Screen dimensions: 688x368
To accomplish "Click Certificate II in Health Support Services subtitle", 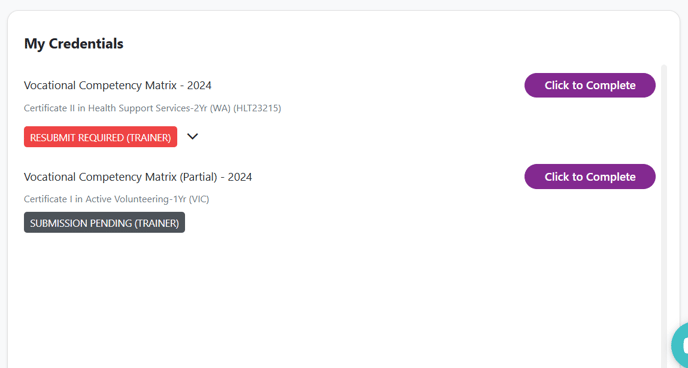I will (x=152, y=108).
